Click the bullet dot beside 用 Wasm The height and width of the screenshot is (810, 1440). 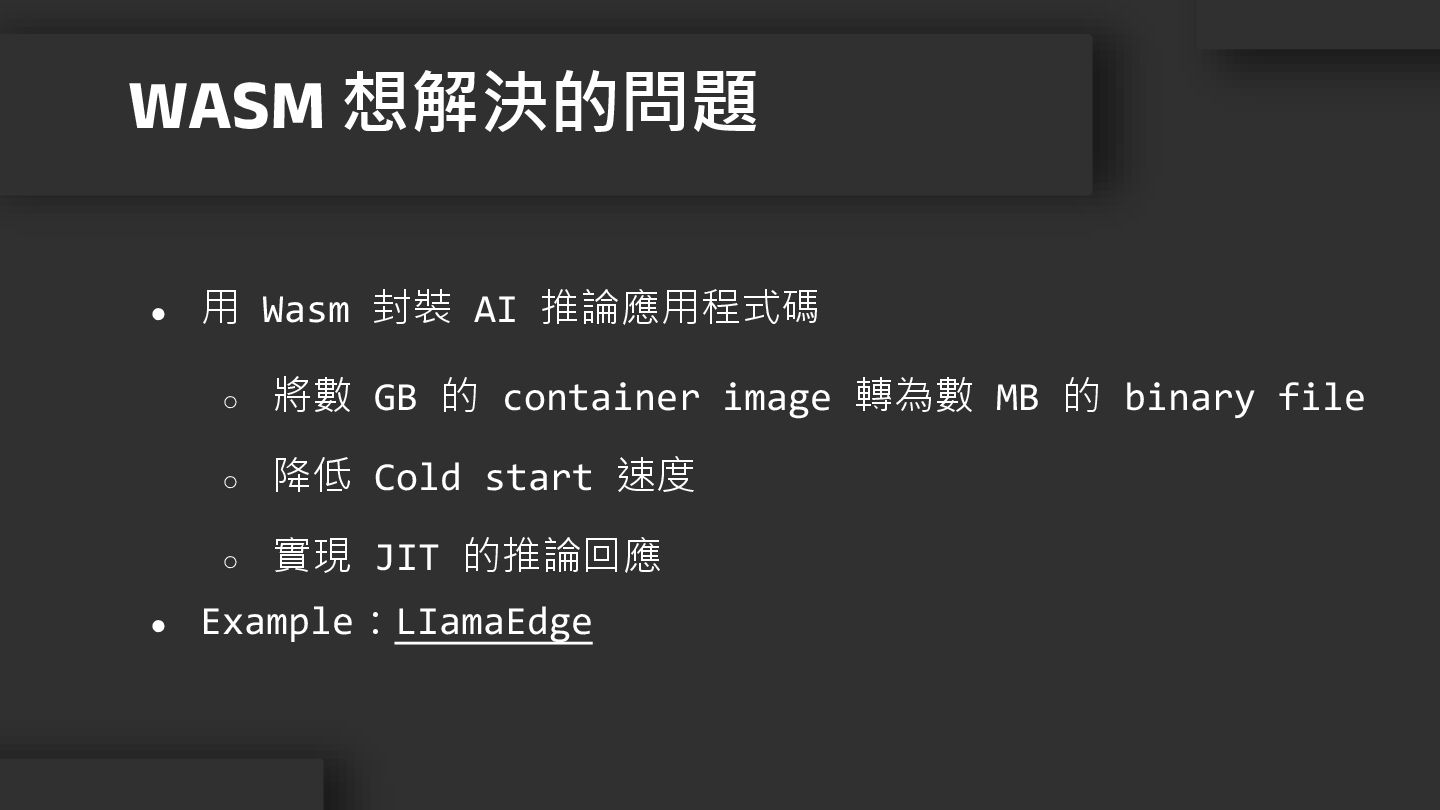coord(158,313)
